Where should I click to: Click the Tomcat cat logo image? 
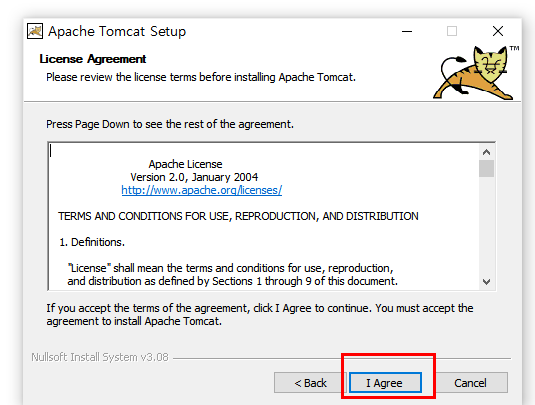[475, 73]
